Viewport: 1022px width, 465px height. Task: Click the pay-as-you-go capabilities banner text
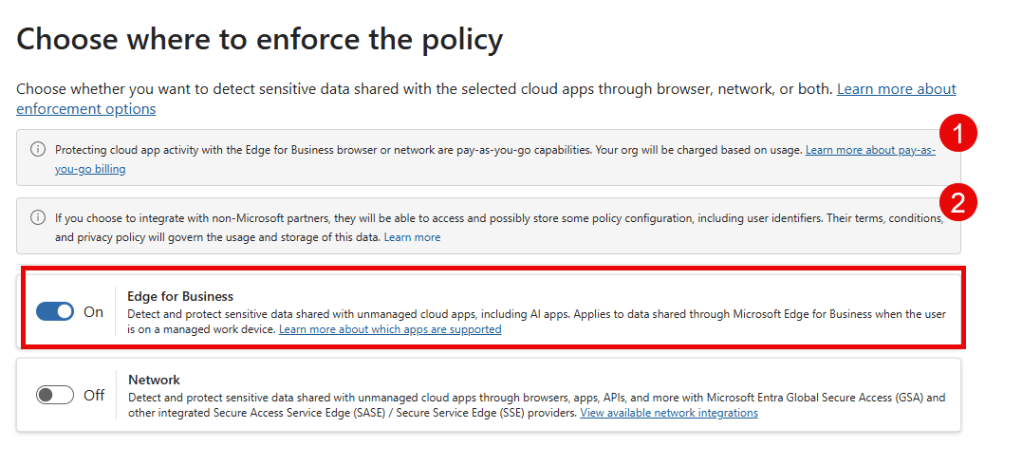[400, 150]
